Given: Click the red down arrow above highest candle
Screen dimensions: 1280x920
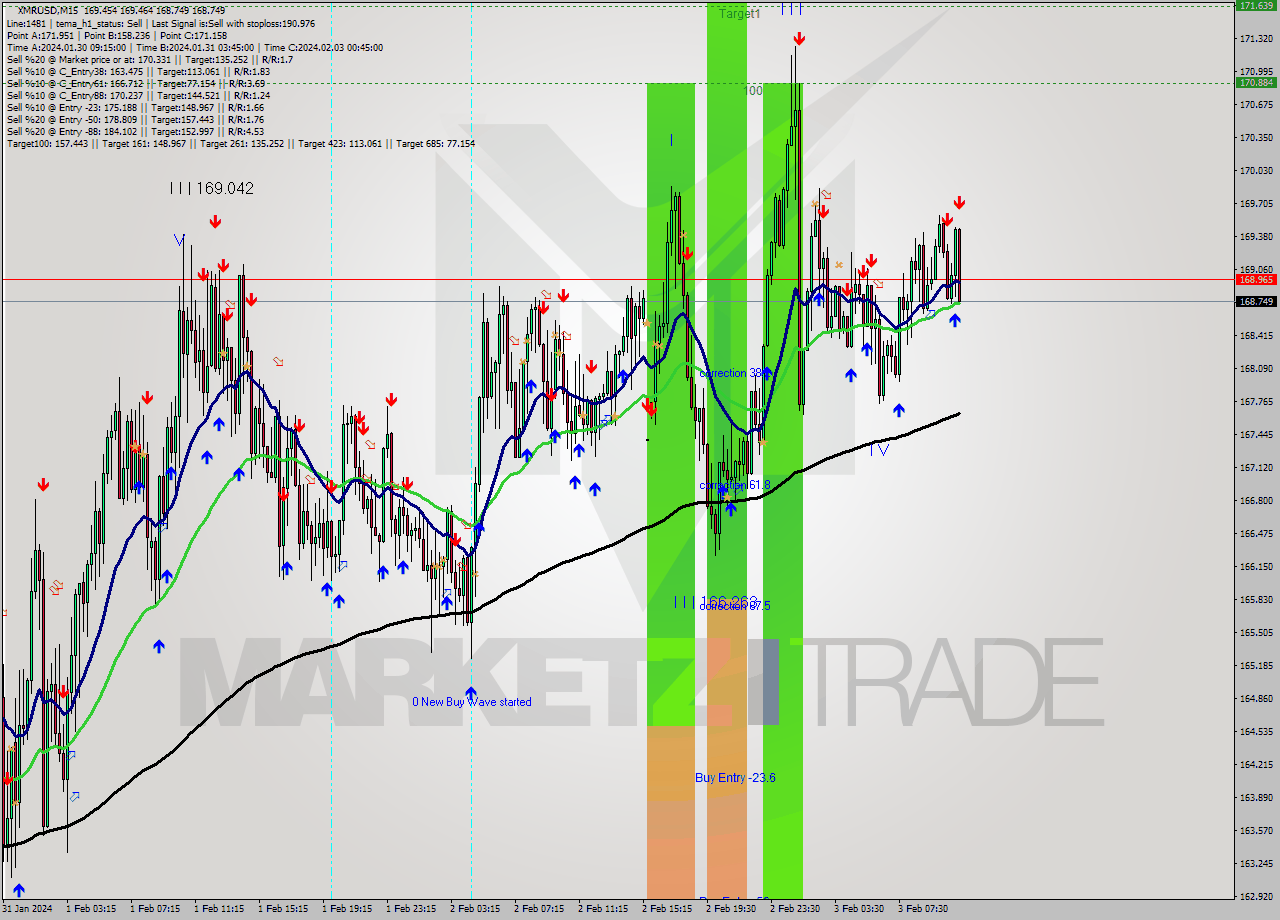Looking at the screenshot, I should 799,39.
